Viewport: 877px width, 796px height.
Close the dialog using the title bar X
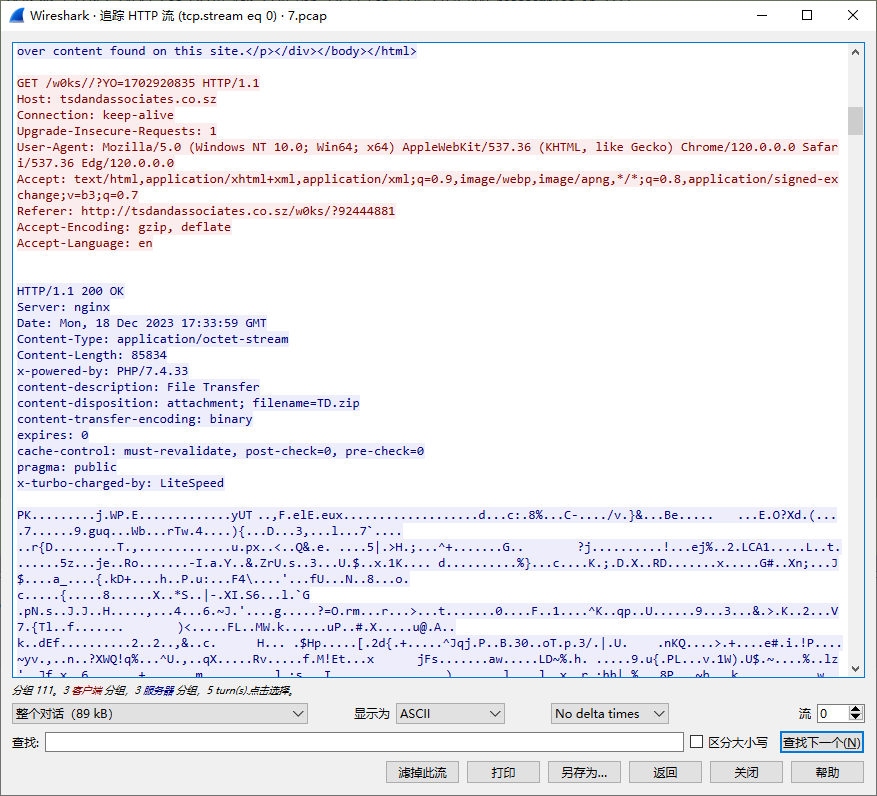click(853, 16)
